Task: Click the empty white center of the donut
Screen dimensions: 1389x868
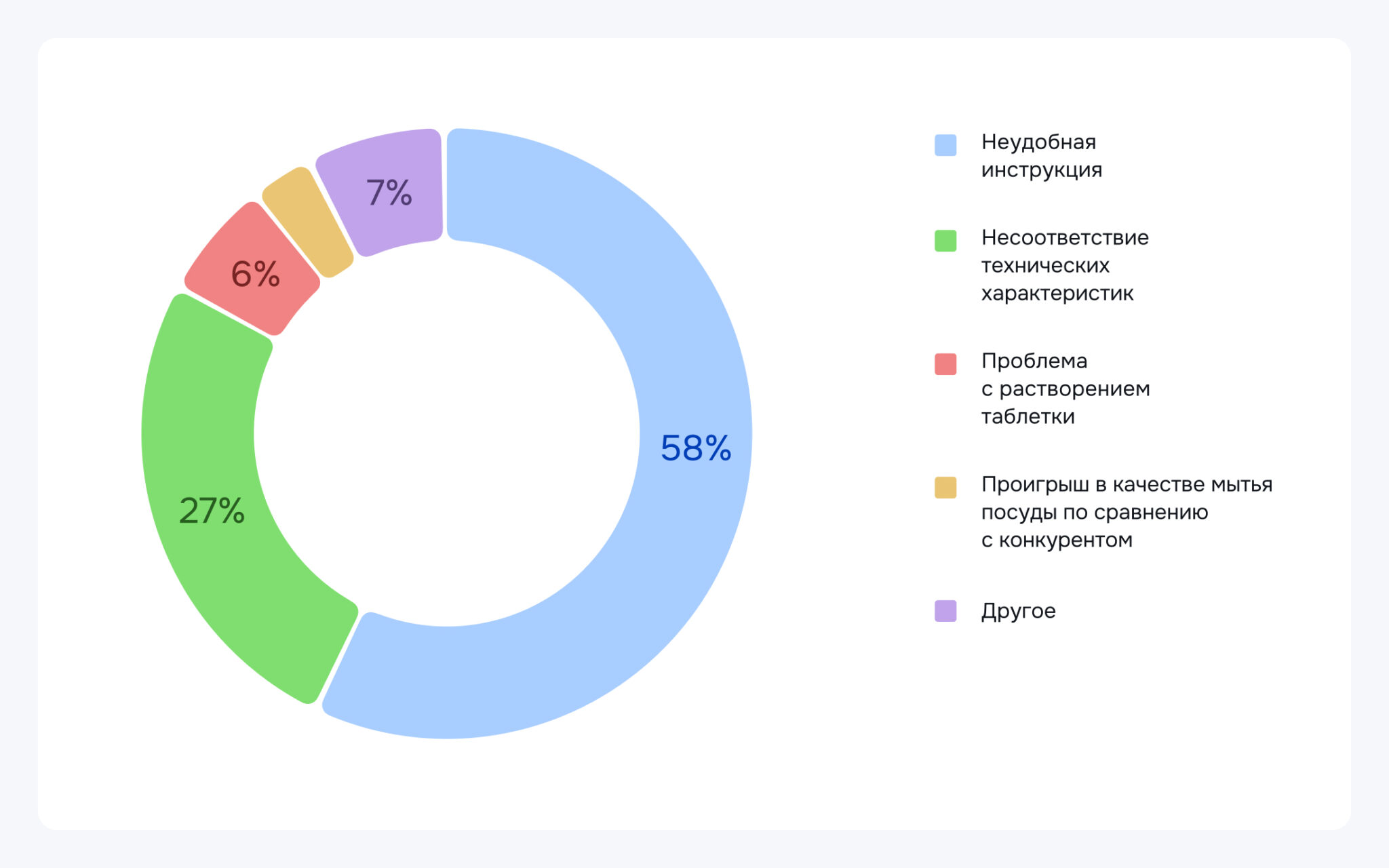Action: 447,434
